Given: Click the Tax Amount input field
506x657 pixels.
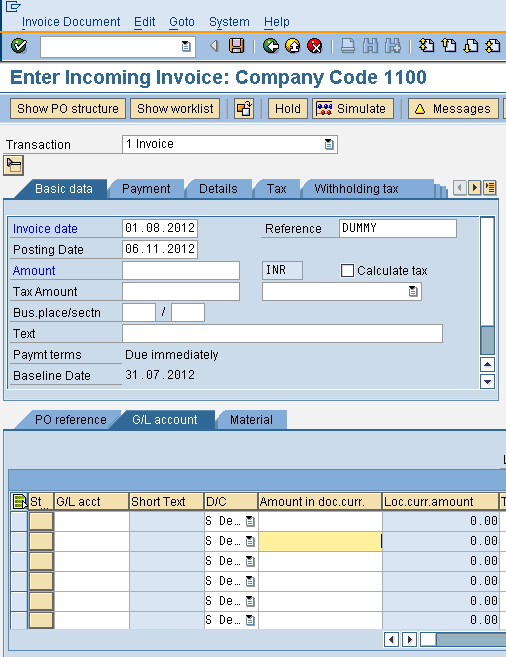Looking at the screenshot, I should click(181, 292).
